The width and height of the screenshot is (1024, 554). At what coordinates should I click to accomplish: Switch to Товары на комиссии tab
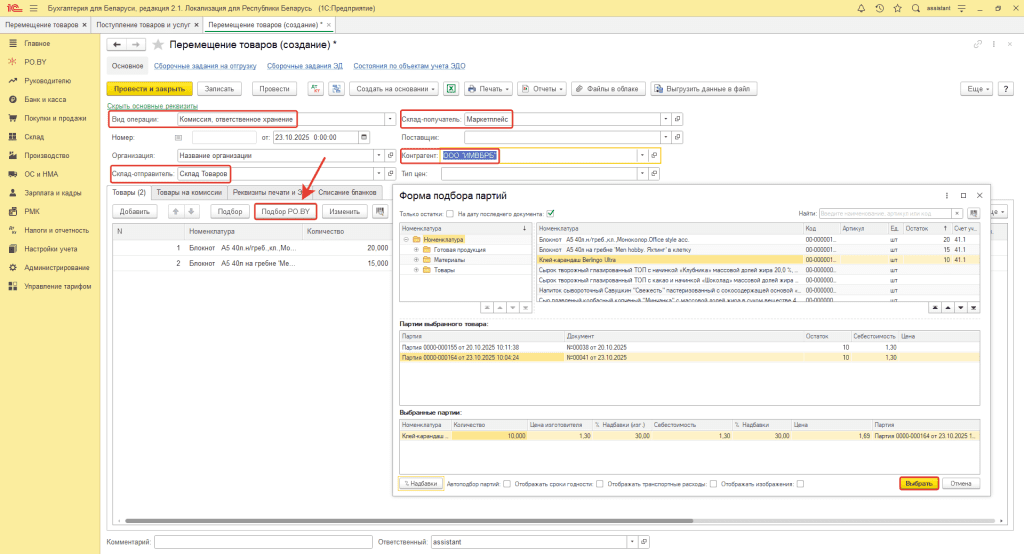tap(189, 192)
